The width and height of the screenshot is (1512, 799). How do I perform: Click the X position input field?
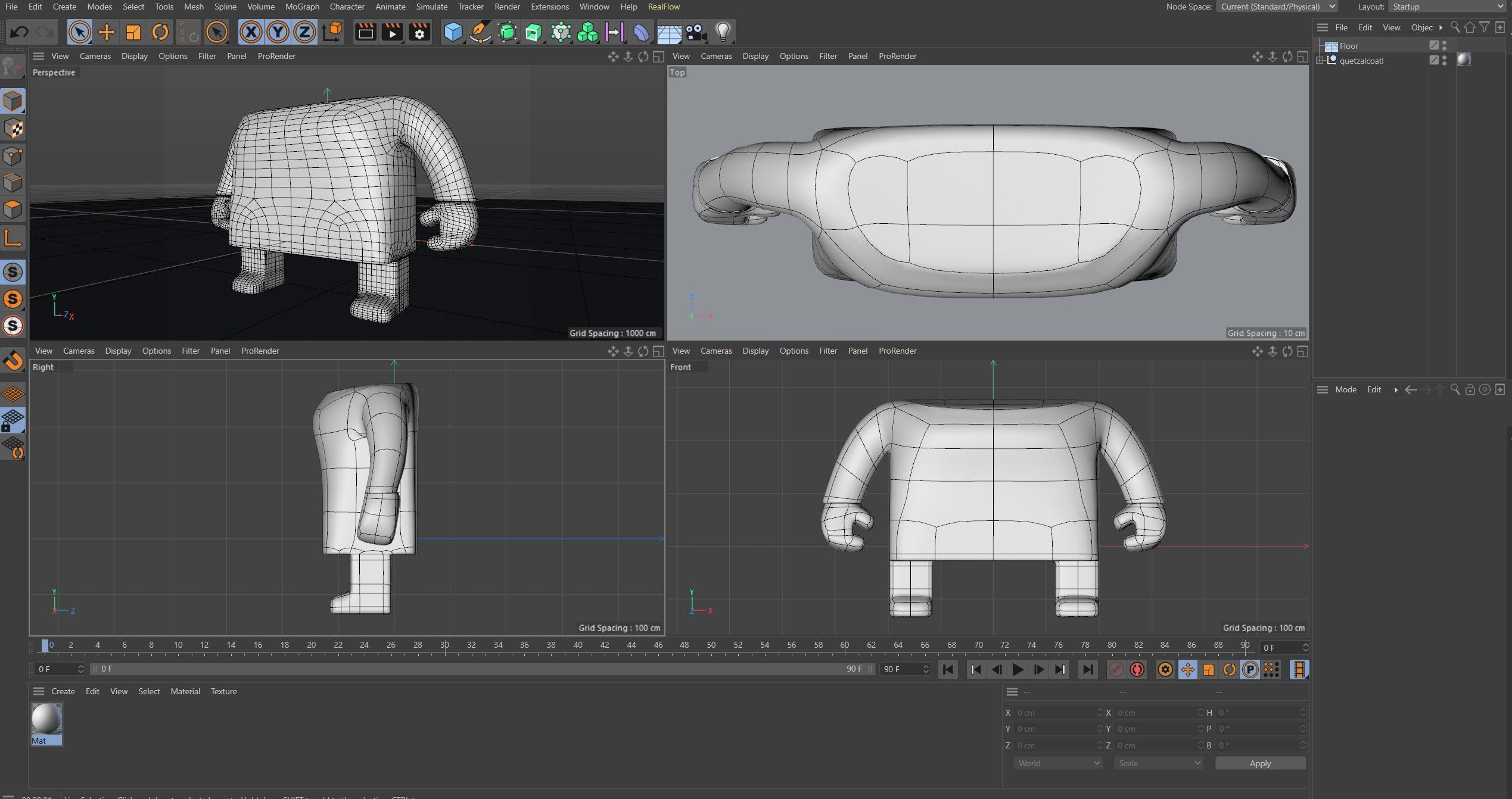[x=1059, y=713]
